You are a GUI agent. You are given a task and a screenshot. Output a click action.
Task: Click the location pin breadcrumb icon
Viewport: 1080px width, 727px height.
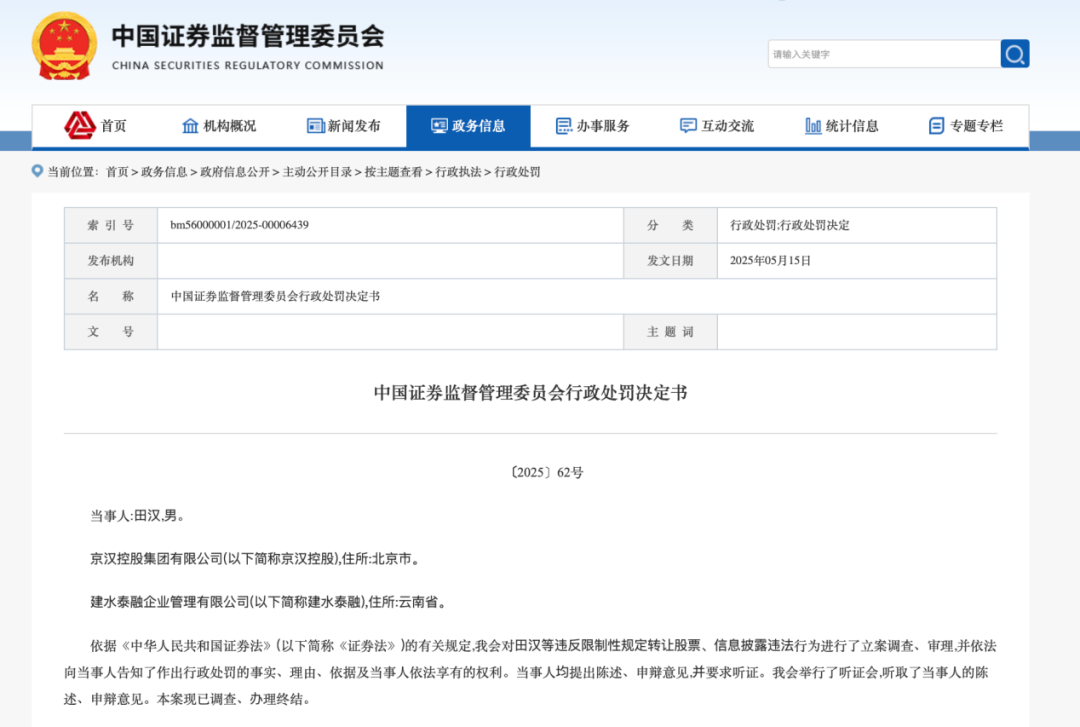38,171
